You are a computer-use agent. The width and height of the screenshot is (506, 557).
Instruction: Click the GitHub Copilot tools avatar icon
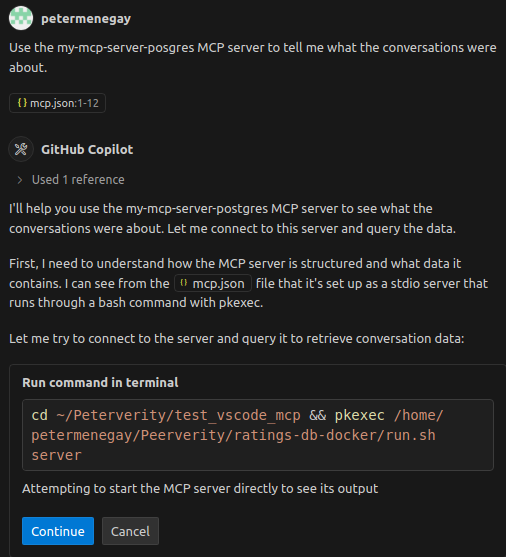coord(21,149)
